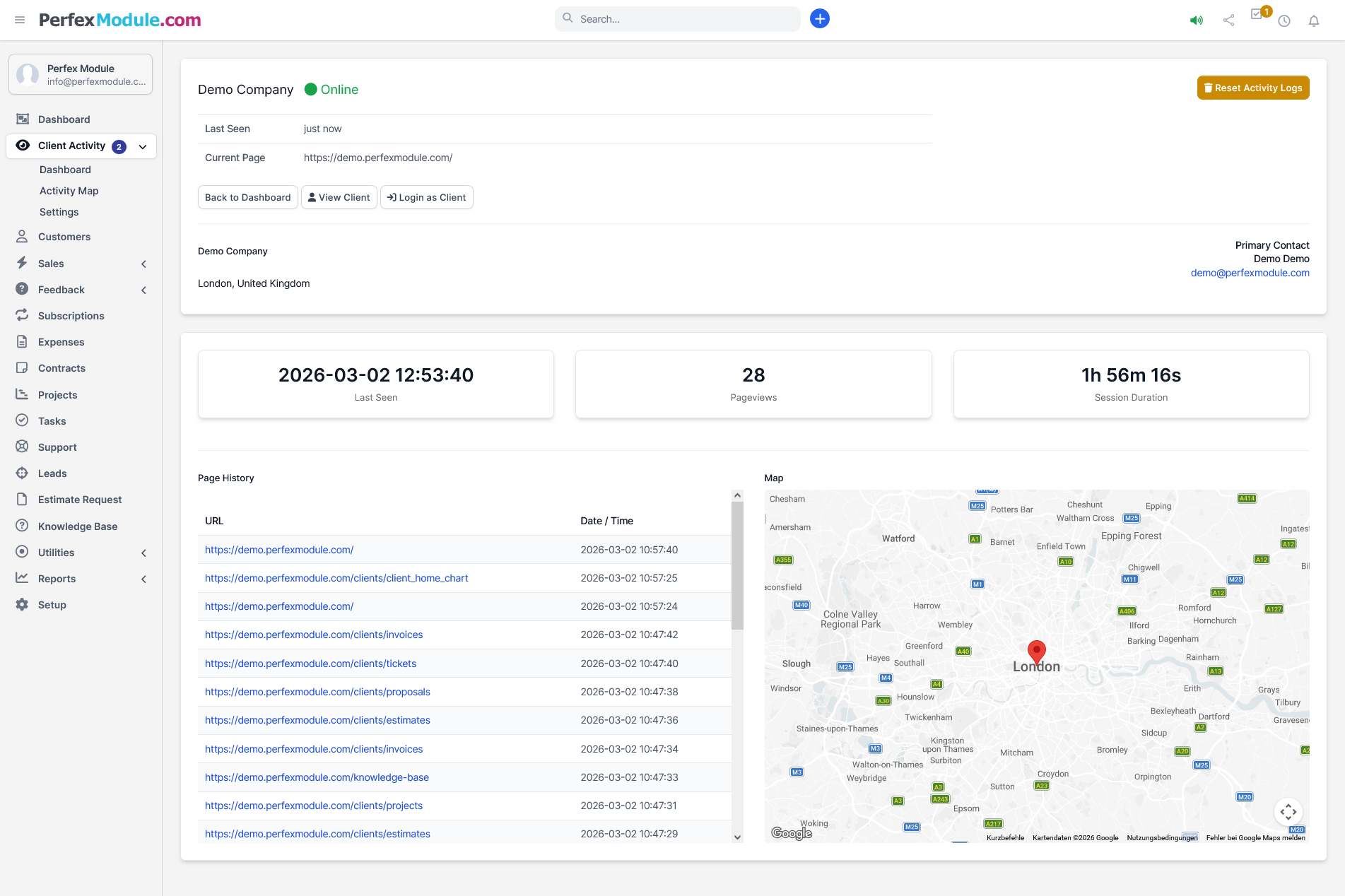Open Activity Map in sidebar
The width and height of the screenshot is (1345, 896).
(x=69, y=191)
